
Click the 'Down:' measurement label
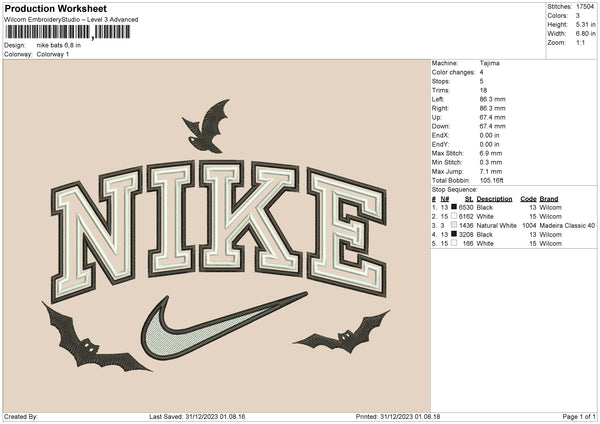[441, 126]
